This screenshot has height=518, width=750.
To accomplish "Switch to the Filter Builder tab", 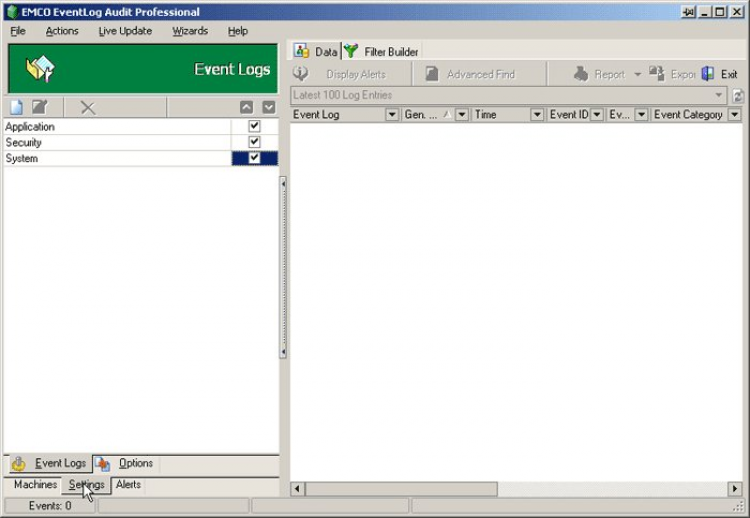I will coord(381,51).
